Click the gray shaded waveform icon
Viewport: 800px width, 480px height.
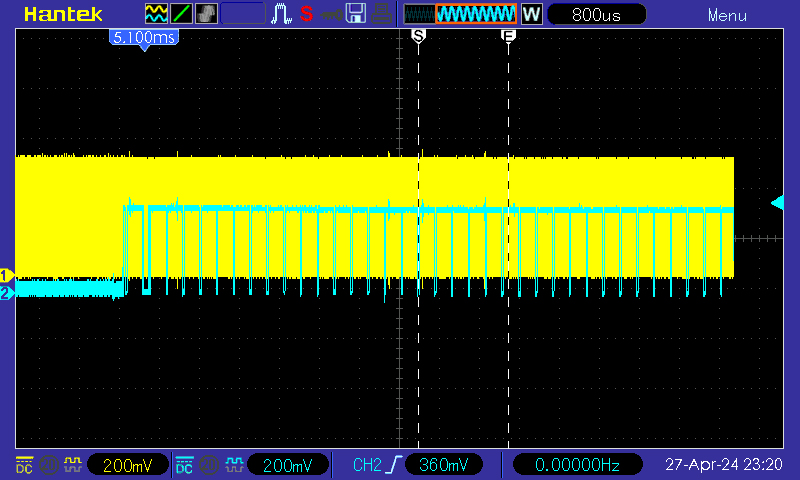(x=206, y=14)
